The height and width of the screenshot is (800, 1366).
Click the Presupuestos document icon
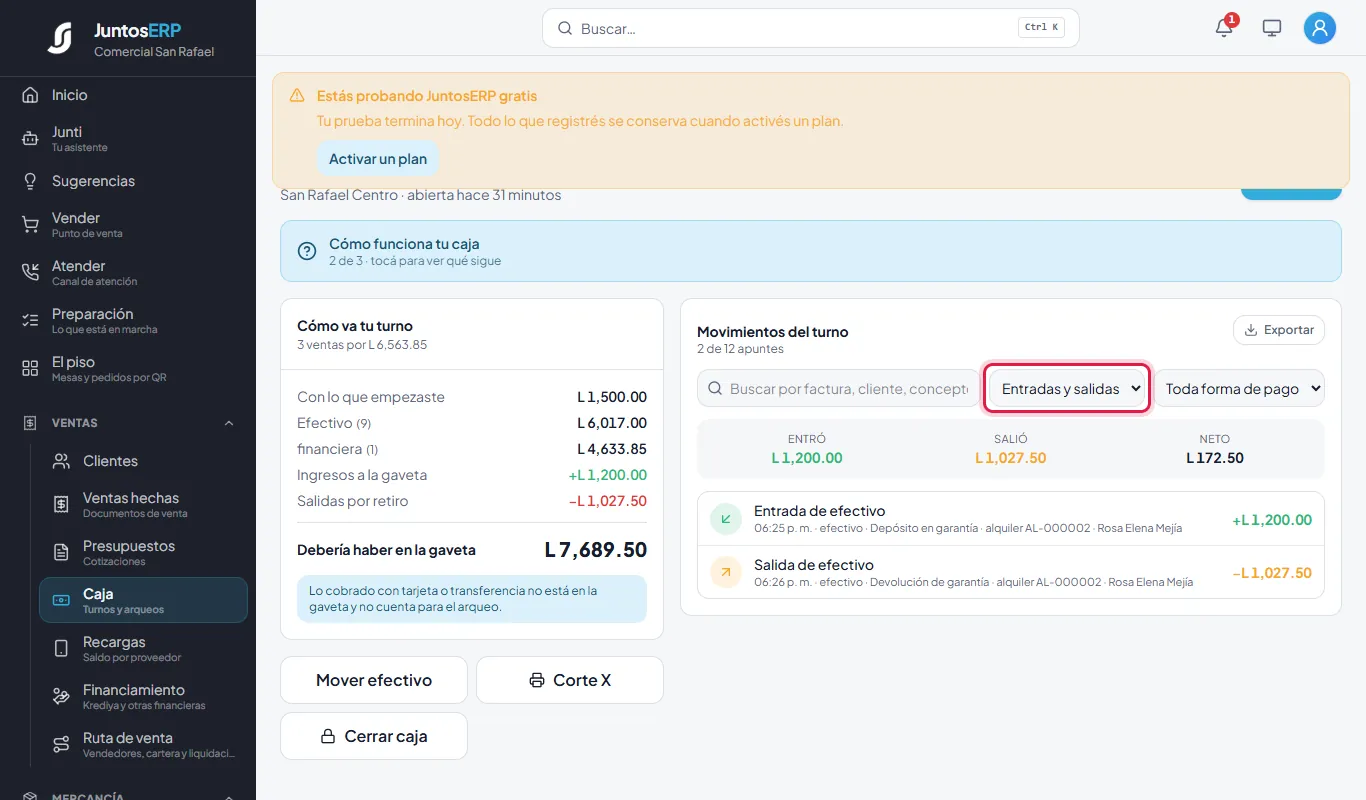tap(61, 553)
